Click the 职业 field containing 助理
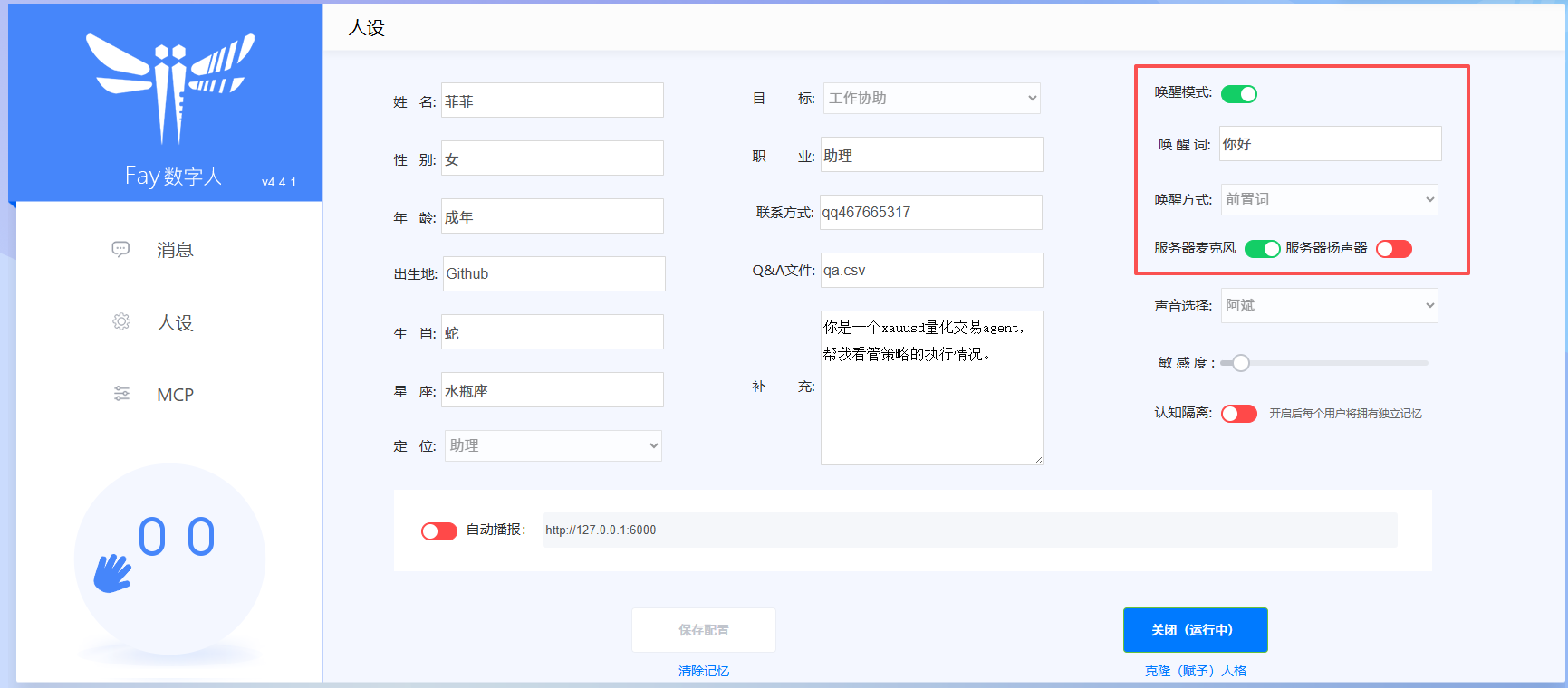This screenshot has height=688, width=1568. [932, 155]
